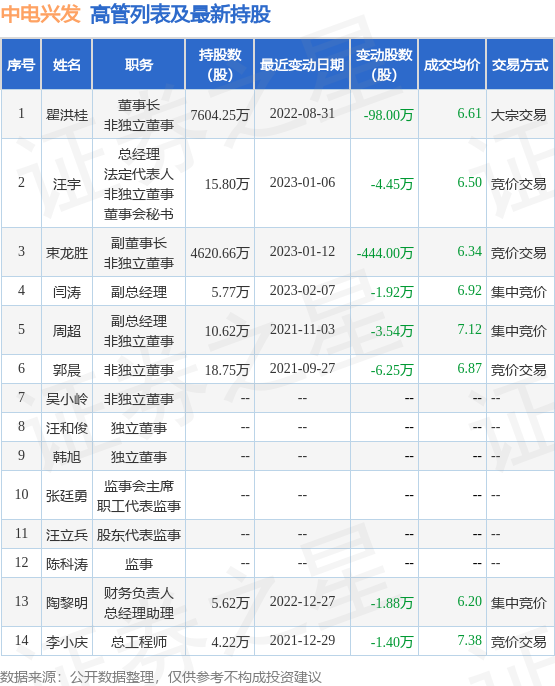Select the 交易方式 column header
The height and width of the screenshot is (686, 555).
[x=520, y=65]
